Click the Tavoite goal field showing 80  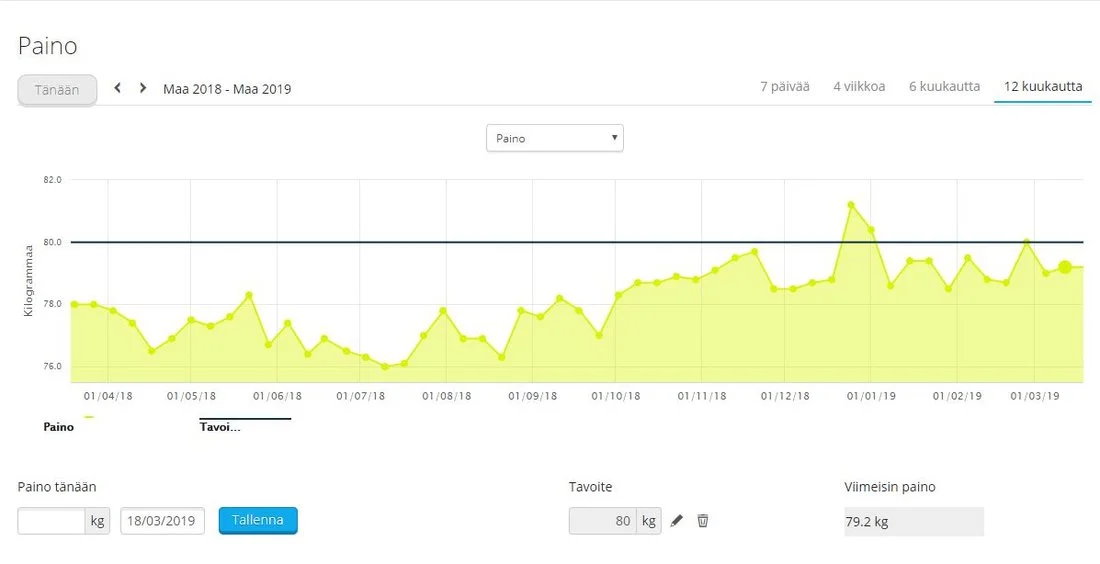[604, 521]
